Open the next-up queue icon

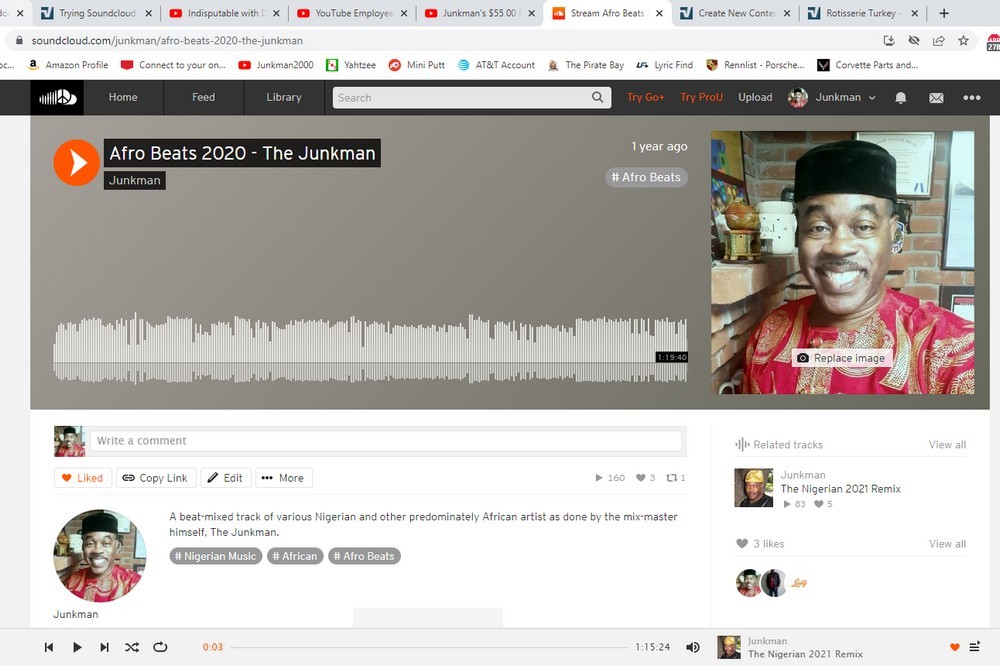tap(975, 647)
